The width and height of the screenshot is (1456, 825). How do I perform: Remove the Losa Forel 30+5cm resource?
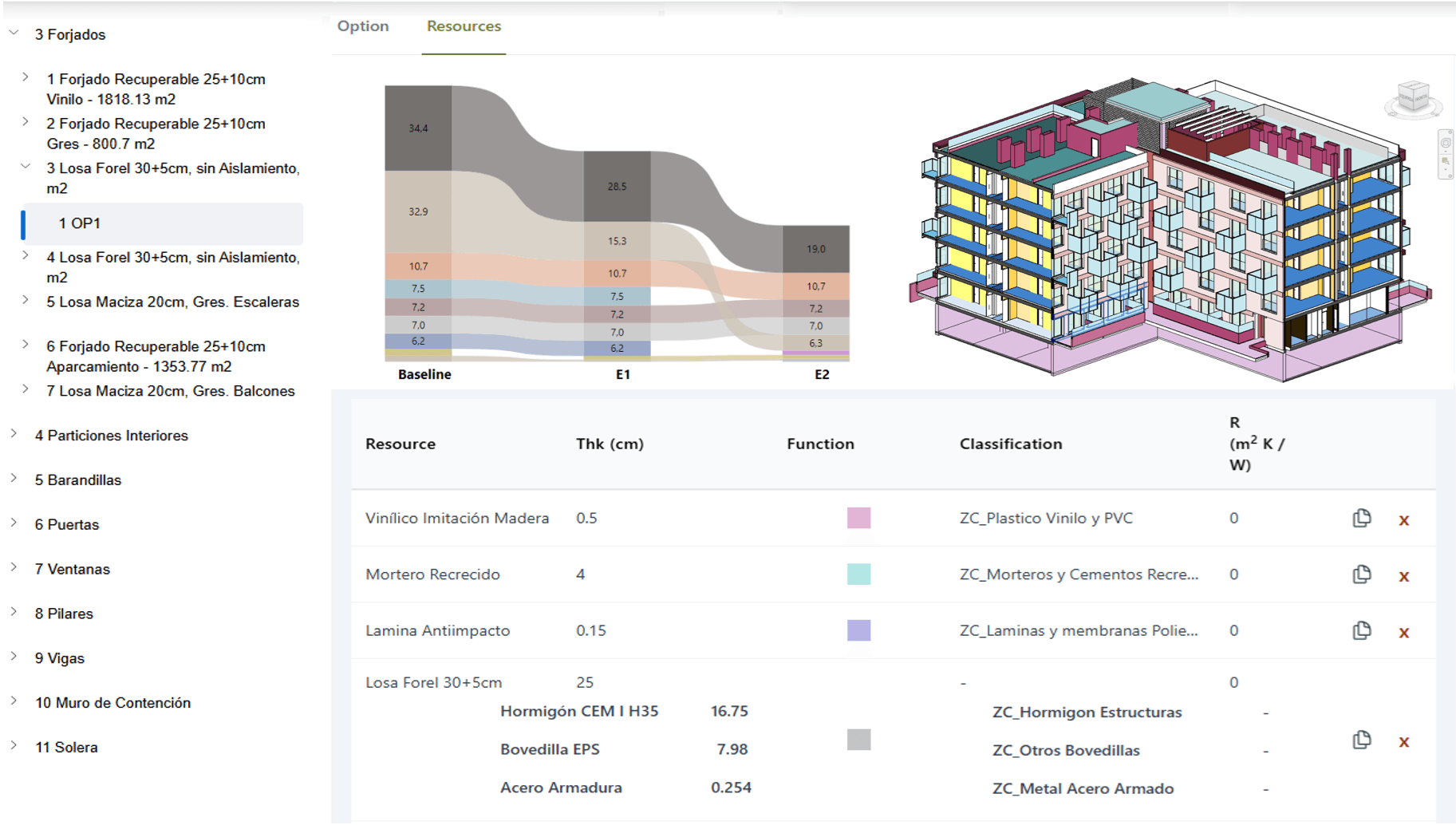(x=1403, y=742)
